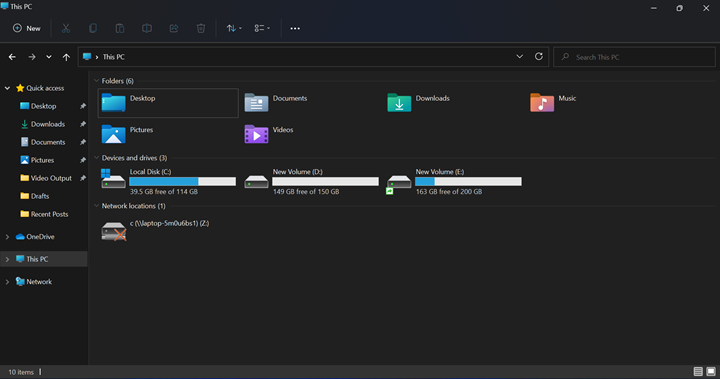Open the See more ellipsis menu
This screenshot has height=379, width=720.
[295, 28]
